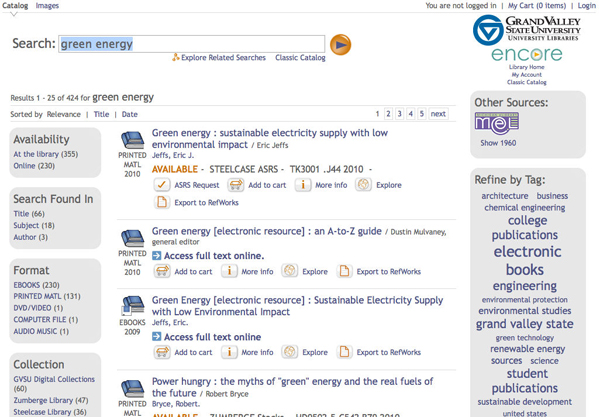Sort results by Title
The image size is (600, 417).
(x=101, y=115)
